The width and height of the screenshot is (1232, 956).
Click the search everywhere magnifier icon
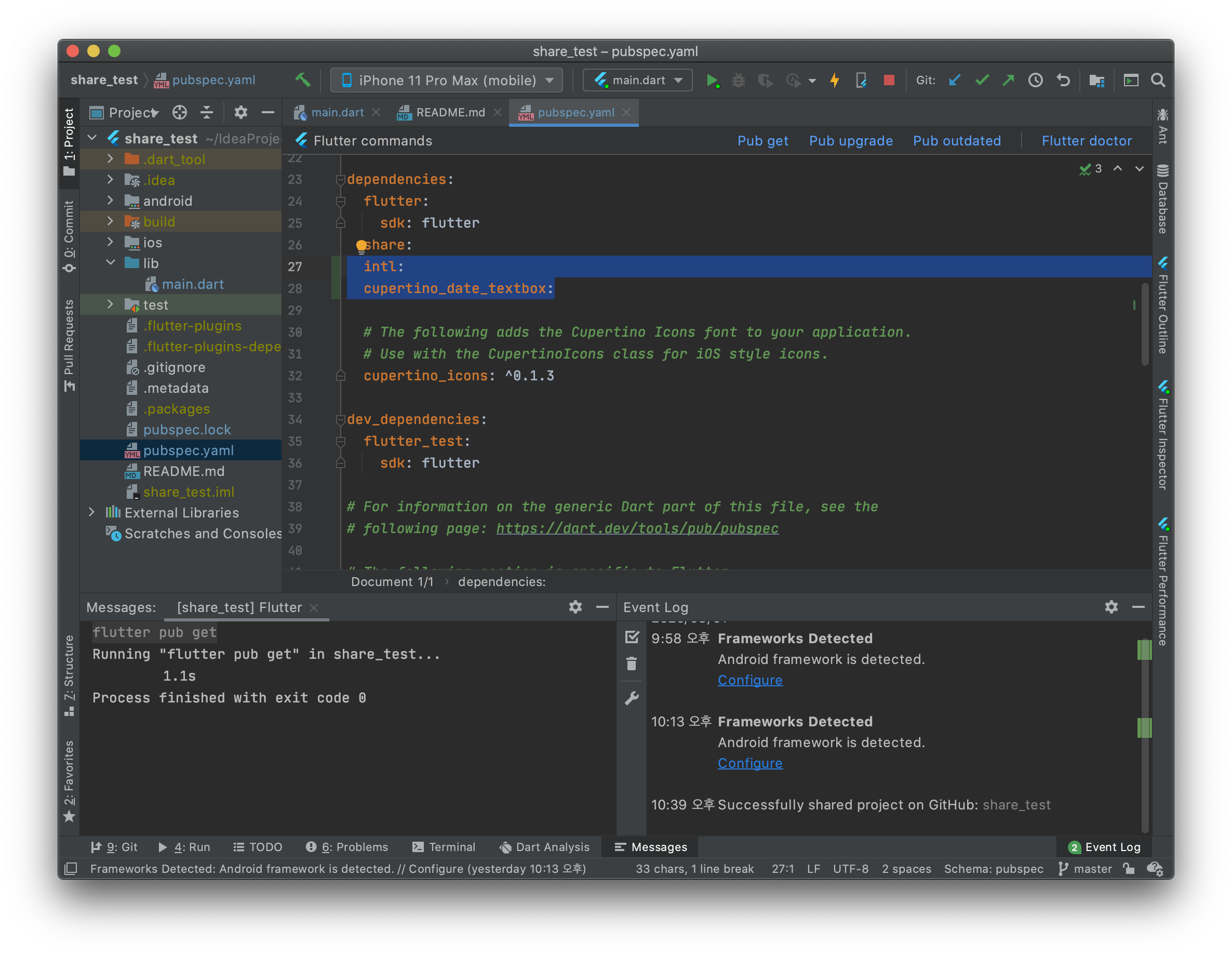point(1158,80)
